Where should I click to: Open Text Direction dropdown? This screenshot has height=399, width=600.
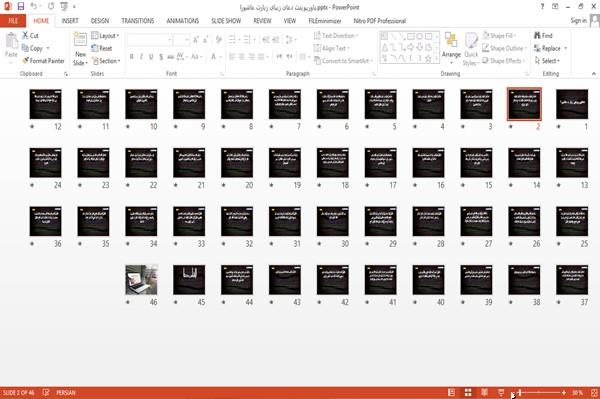(x=336, y=36)
